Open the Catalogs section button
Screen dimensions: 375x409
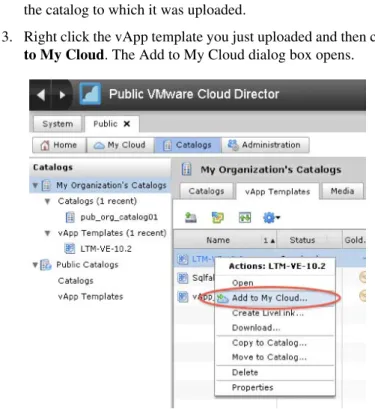(188, 145)
